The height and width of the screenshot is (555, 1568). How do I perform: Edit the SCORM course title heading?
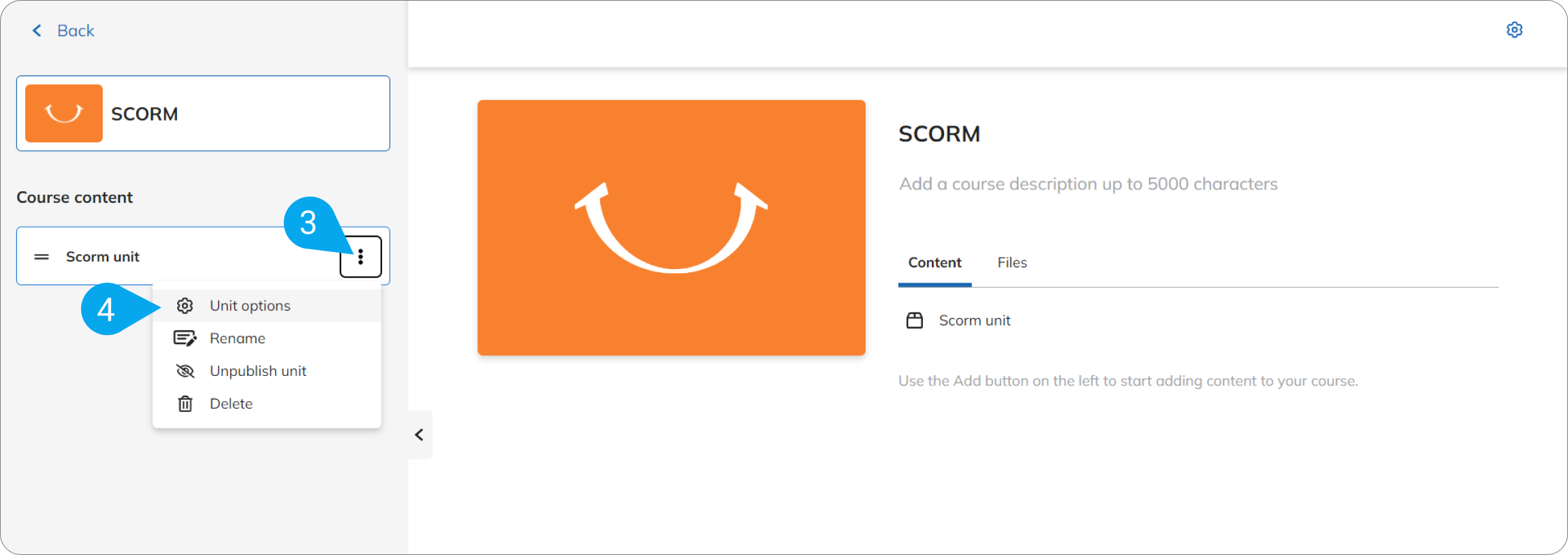click(939, 134)
